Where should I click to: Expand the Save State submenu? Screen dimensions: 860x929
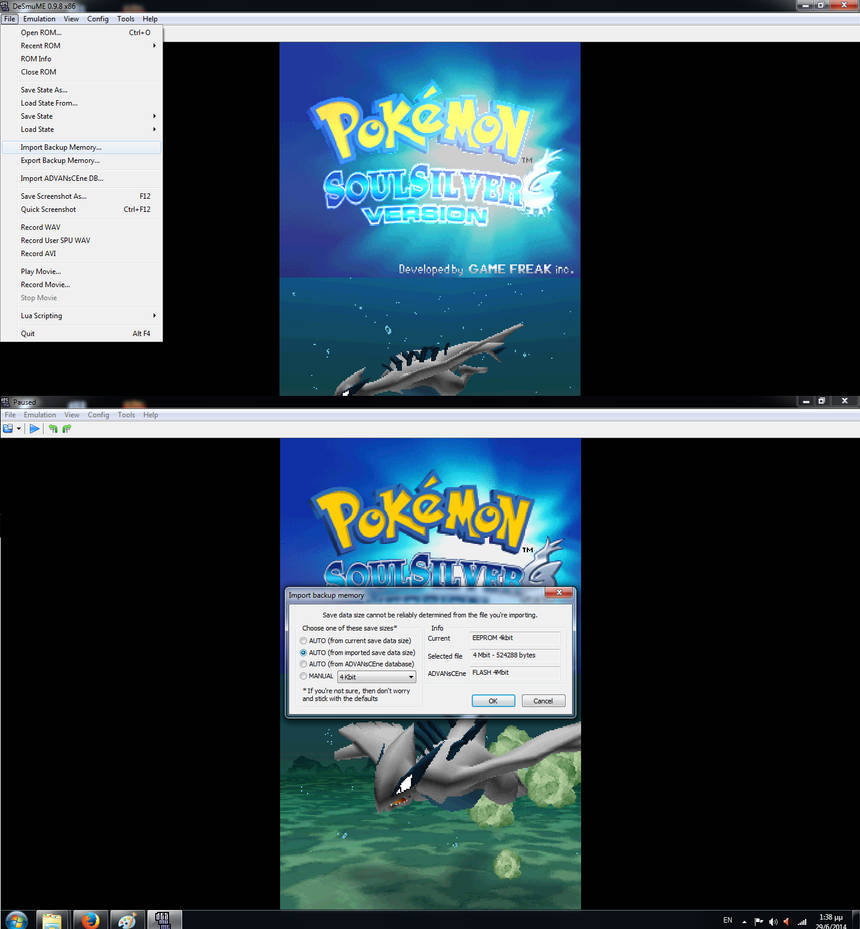82,116
